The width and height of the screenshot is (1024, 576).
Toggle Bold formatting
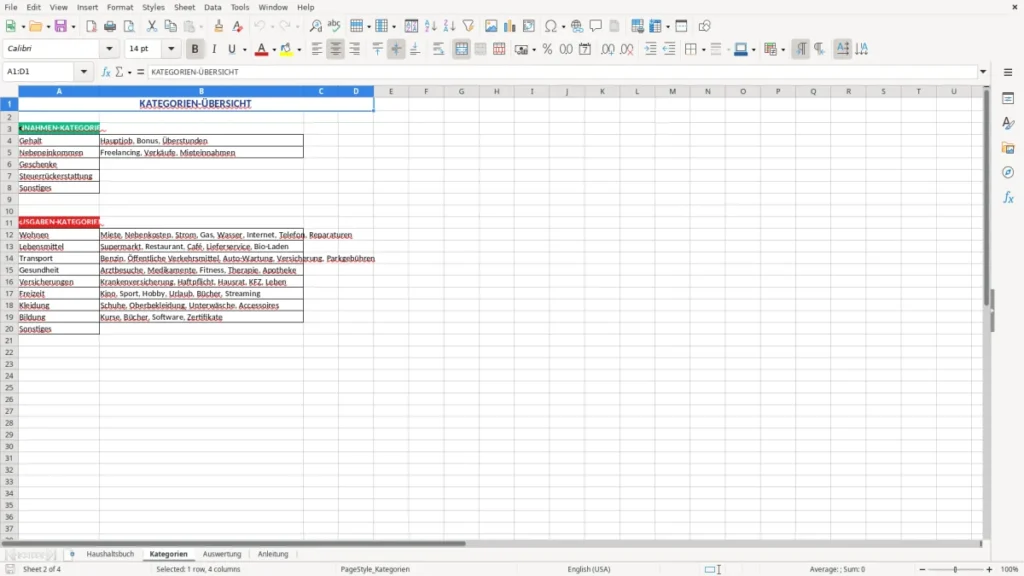[195, 49]
